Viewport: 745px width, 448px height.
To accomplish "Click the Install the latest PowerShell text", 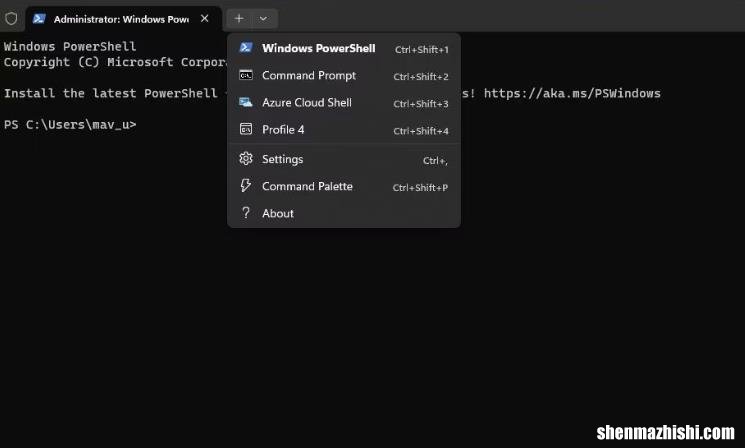I will pos(111,93).
